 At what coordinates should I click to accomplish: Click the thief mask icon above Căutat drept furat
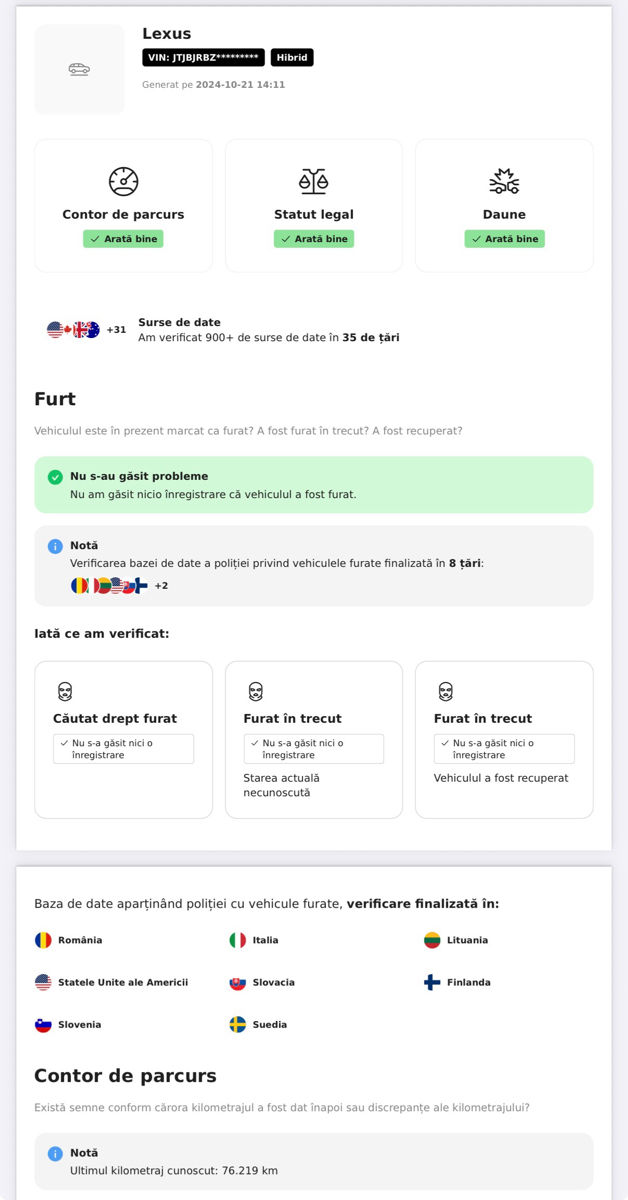[x=65, y=691]
